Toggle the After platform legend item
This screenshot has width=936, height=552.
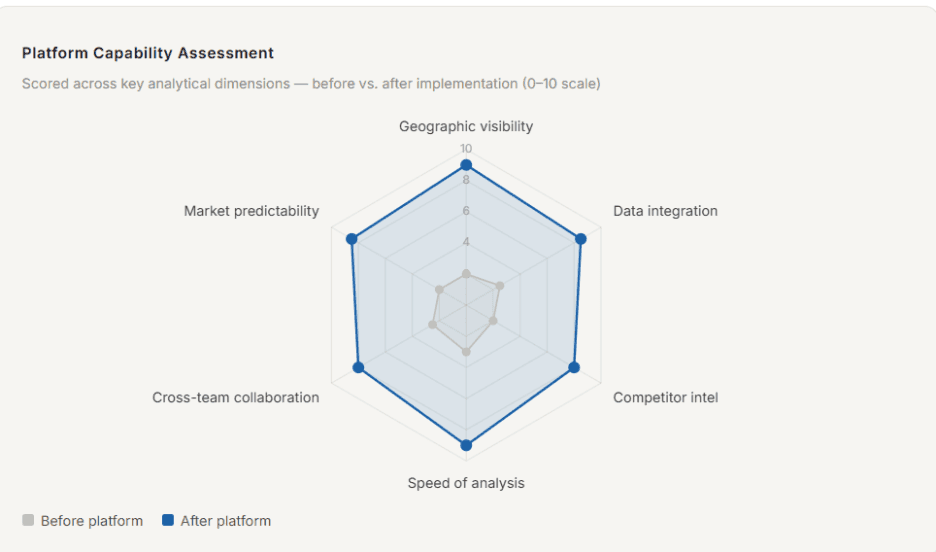(216, 520)
